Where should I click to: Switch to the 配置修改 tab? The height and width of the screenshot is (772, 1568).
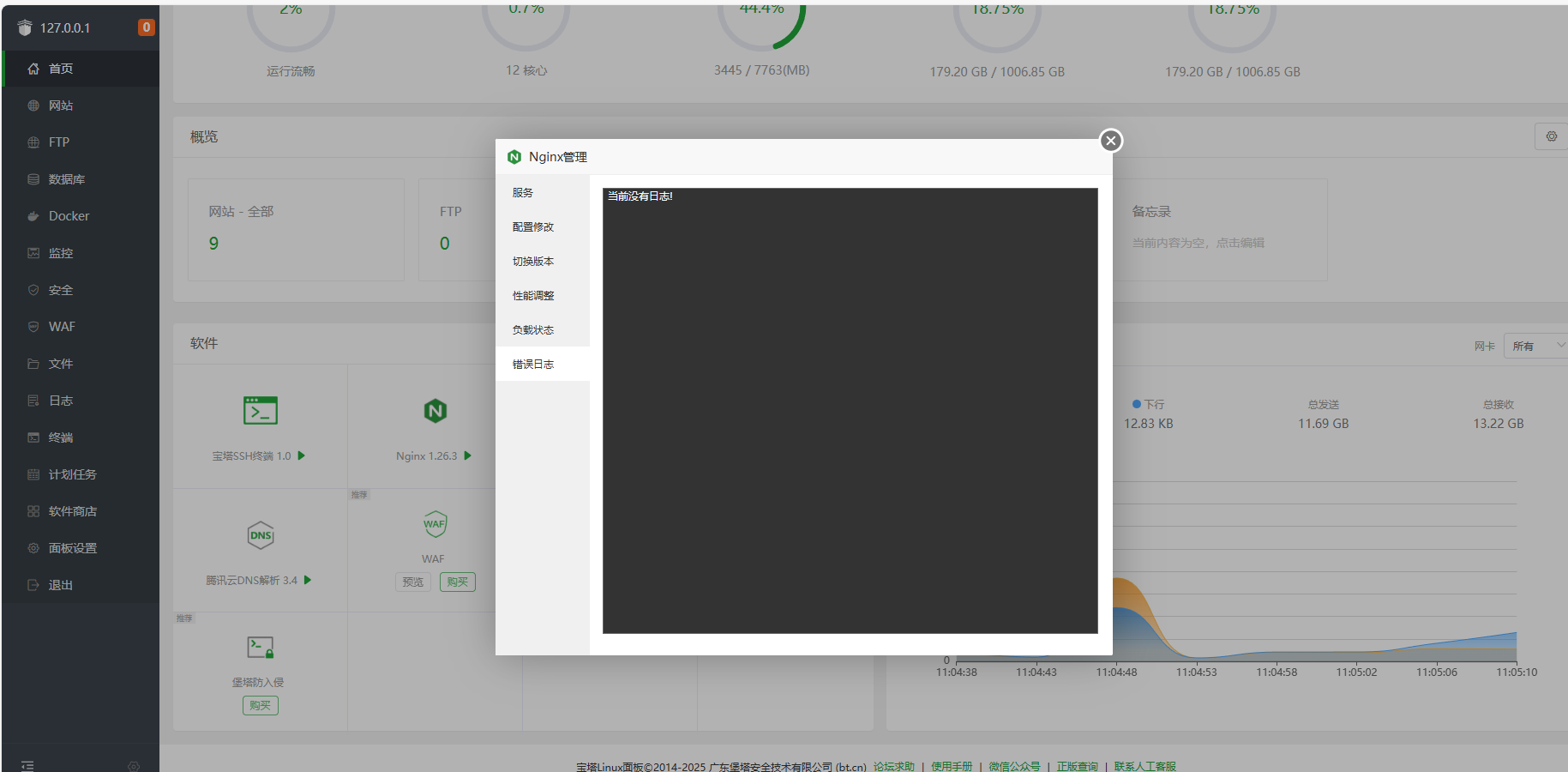(x=533, y=227)
